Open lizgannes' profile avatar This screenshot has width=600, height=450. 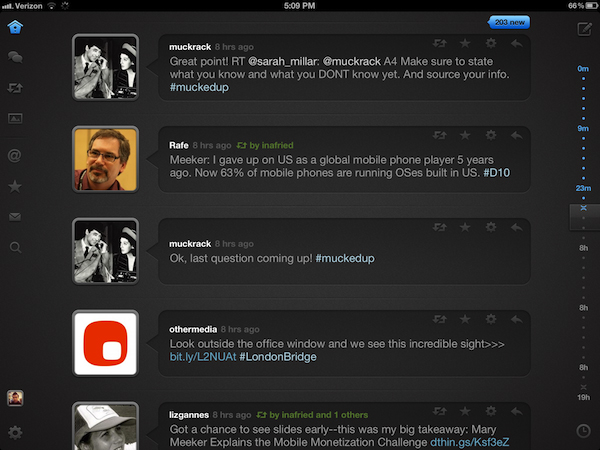pyautogui.click(x=105, y=426)
